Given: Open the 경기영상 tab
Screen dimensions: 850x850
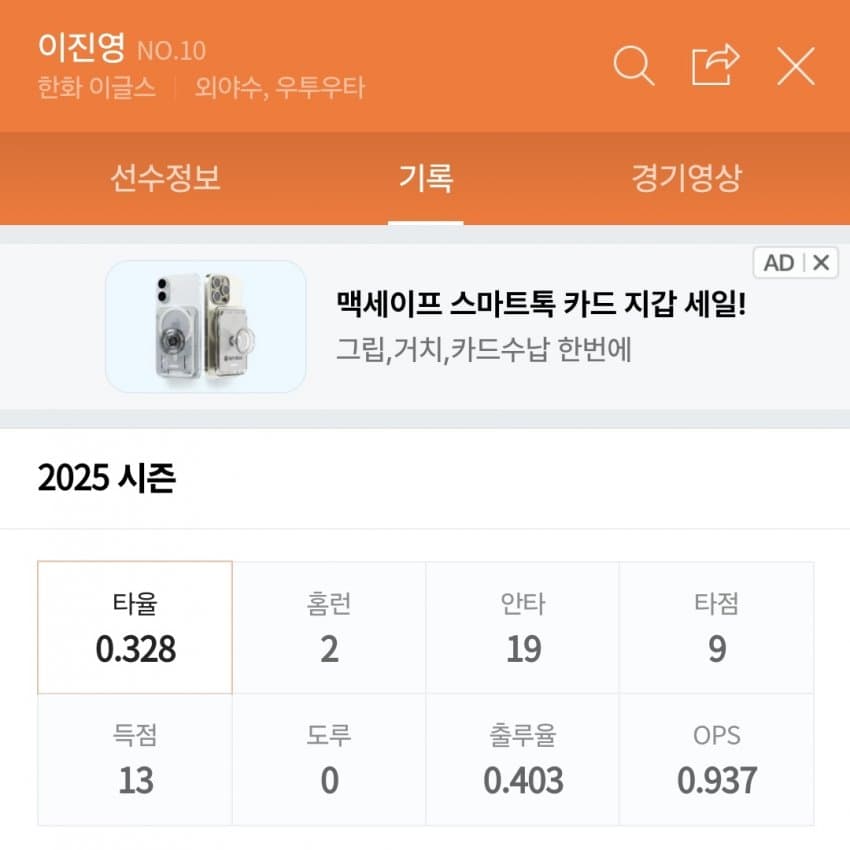Looking at the screenshot, I should point(686,178).
